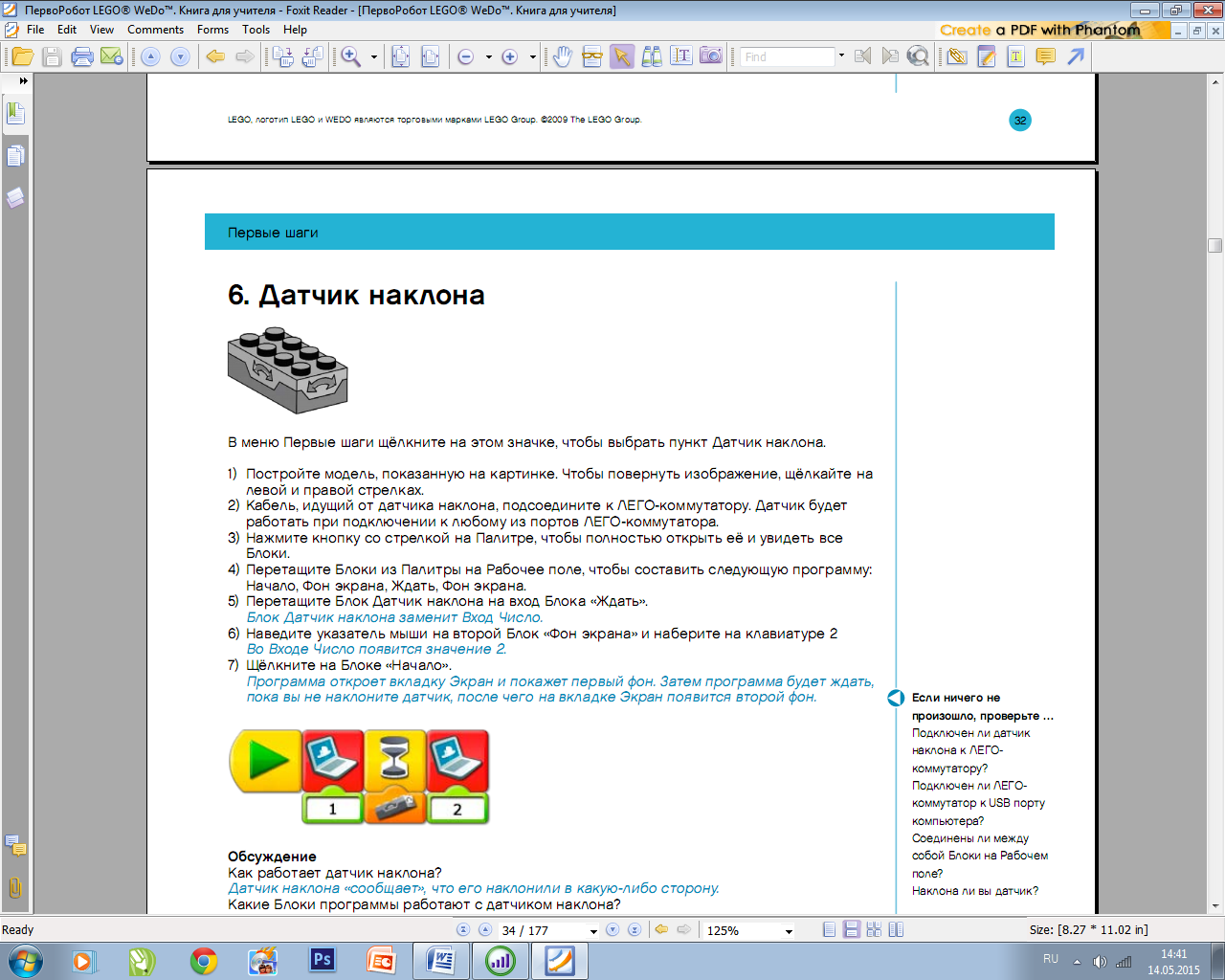Click the Print icon in toolbar
This screenshot has height=980, width=1225.
coord(82,57)
